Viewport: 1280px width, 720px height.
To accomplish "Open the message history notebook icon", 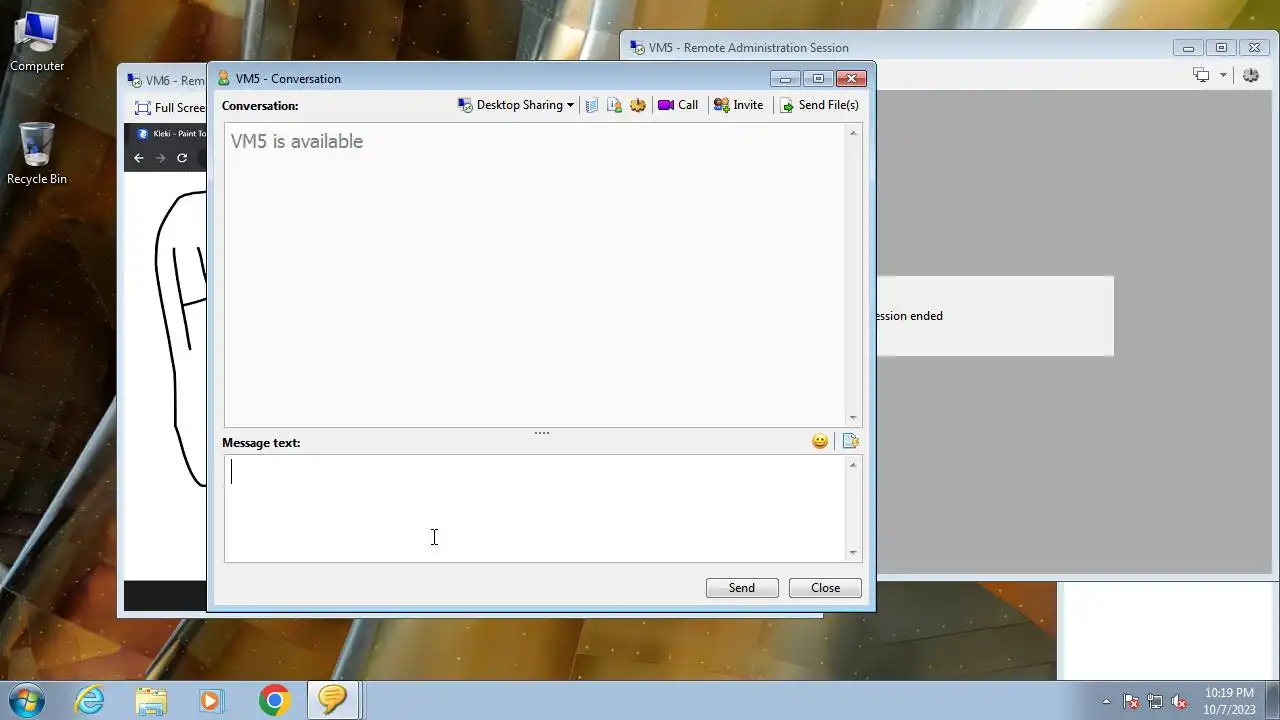I will [x=592, y=105].
